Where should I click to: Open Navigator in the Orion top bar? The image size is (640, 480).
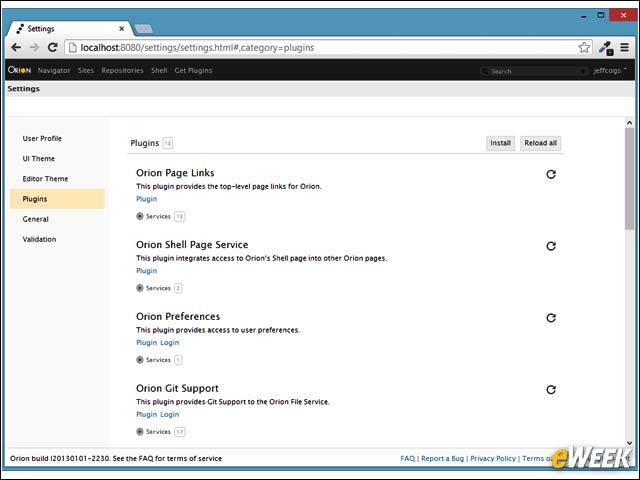click(x=54, y=71)
